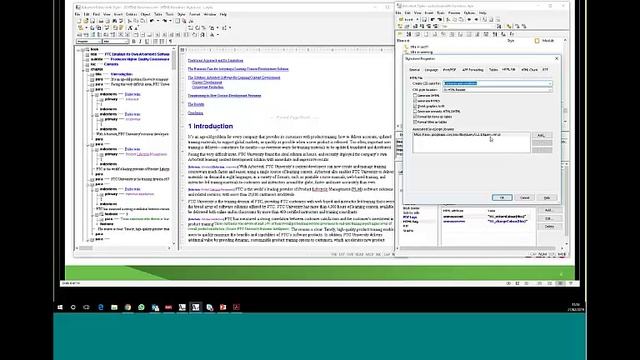This screenshot has width=640, height=360.
Task: Toggle Format list items as tables checkbox
Action: [x=415, y=117]
